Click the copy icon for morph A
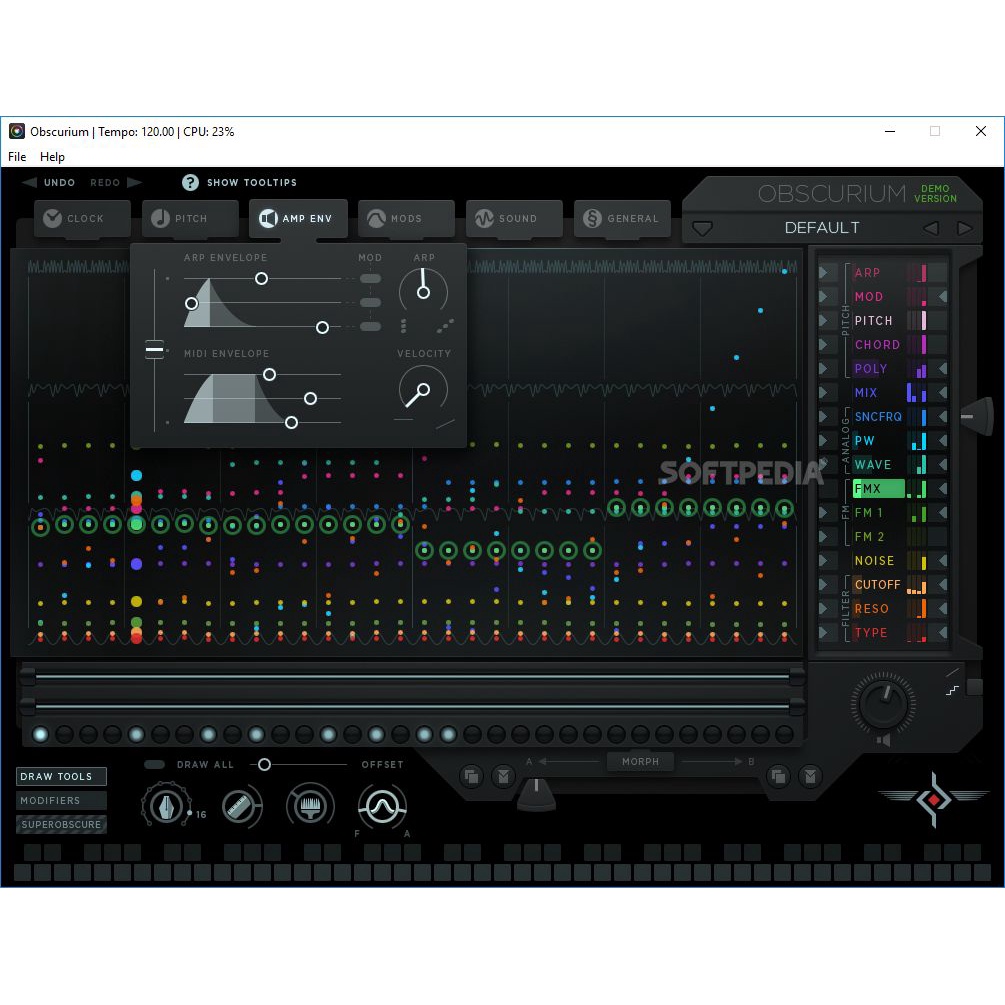This screenshot has height=1005, width=1005. click(x=472, y=777)
